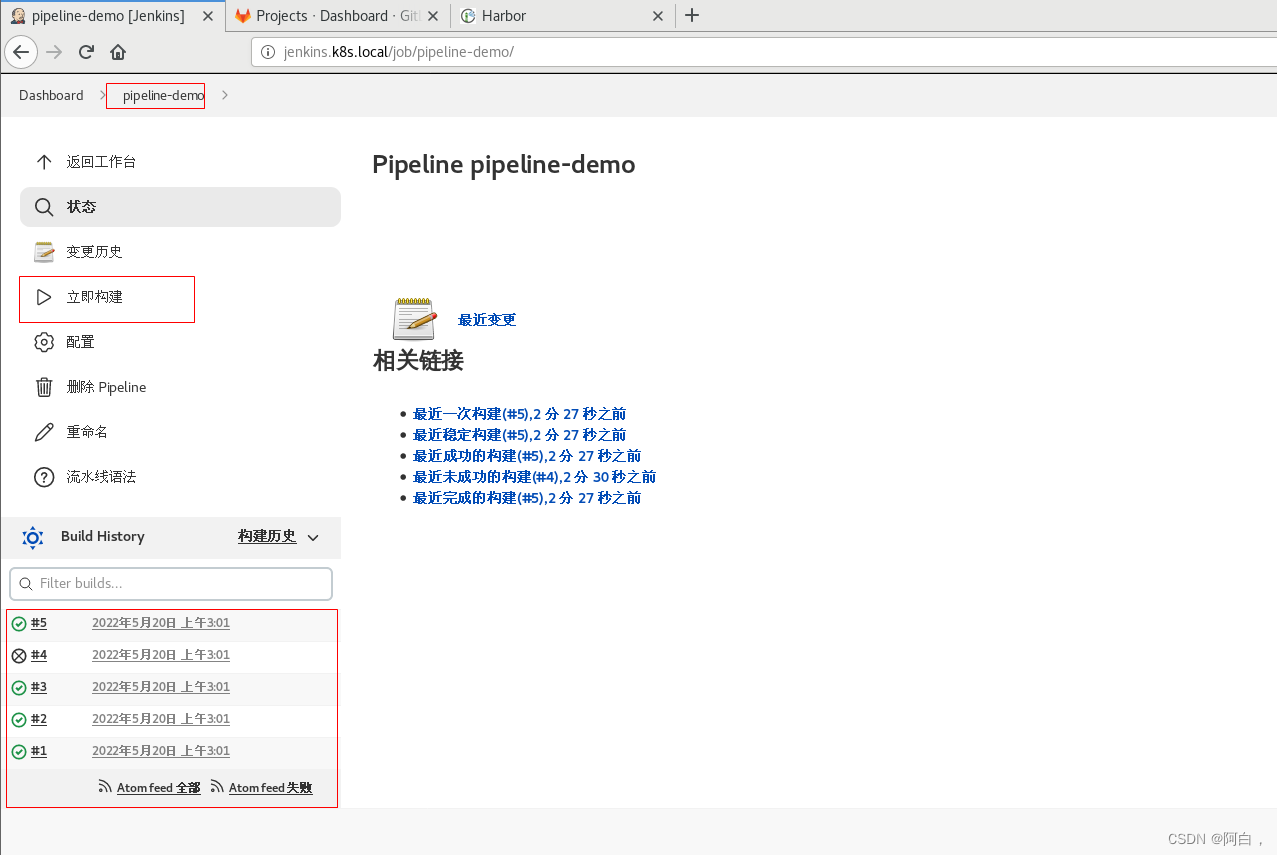Click the Build History sun icon
Screen dimensions: 1277x855
(33, 537)
